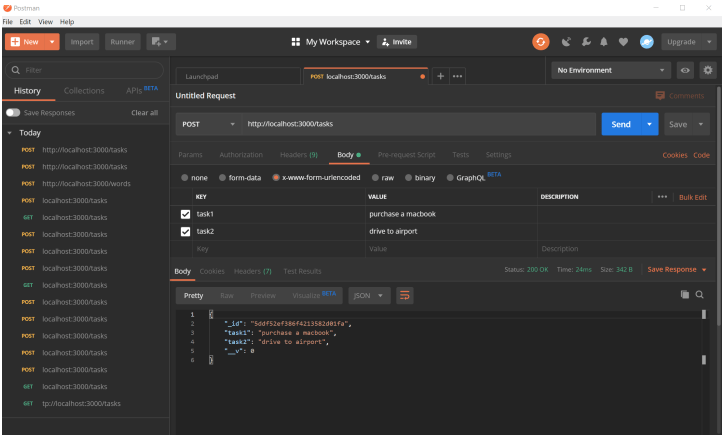Toggle the Save Responses switch

pos(13,113)
